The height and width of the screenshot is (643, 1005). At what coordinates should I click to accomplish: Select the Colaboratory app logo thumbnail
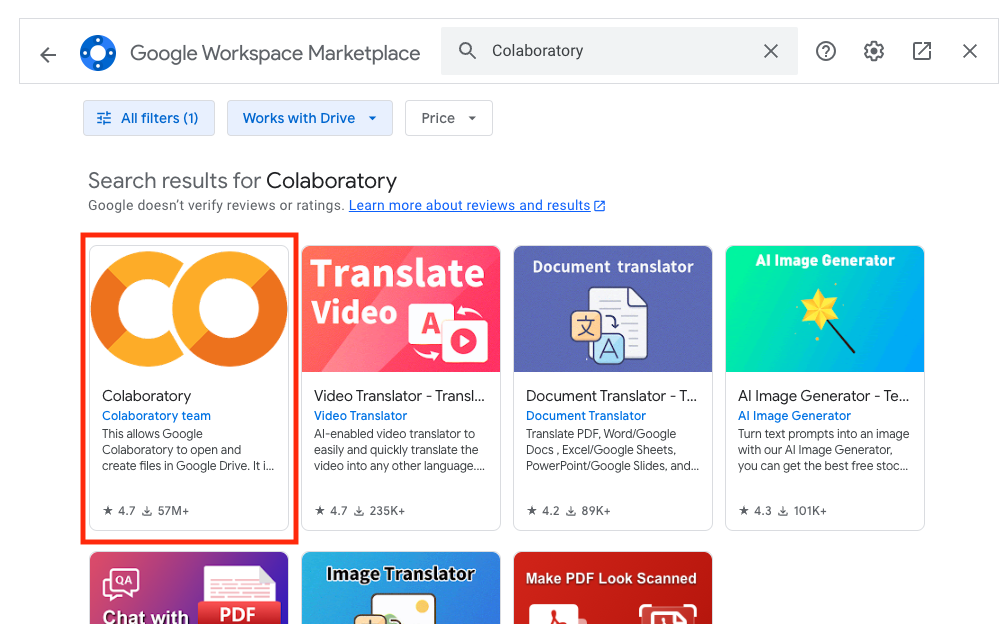tap(189, 309)
